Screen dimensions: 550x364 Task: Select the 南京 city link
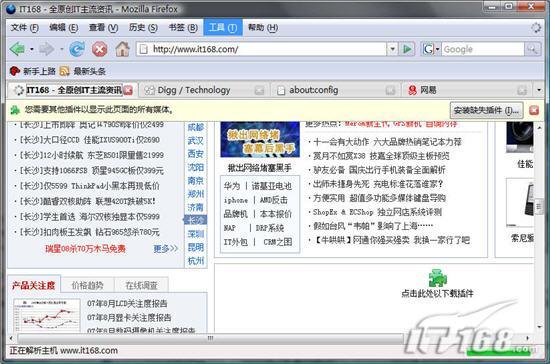point(195,181)
